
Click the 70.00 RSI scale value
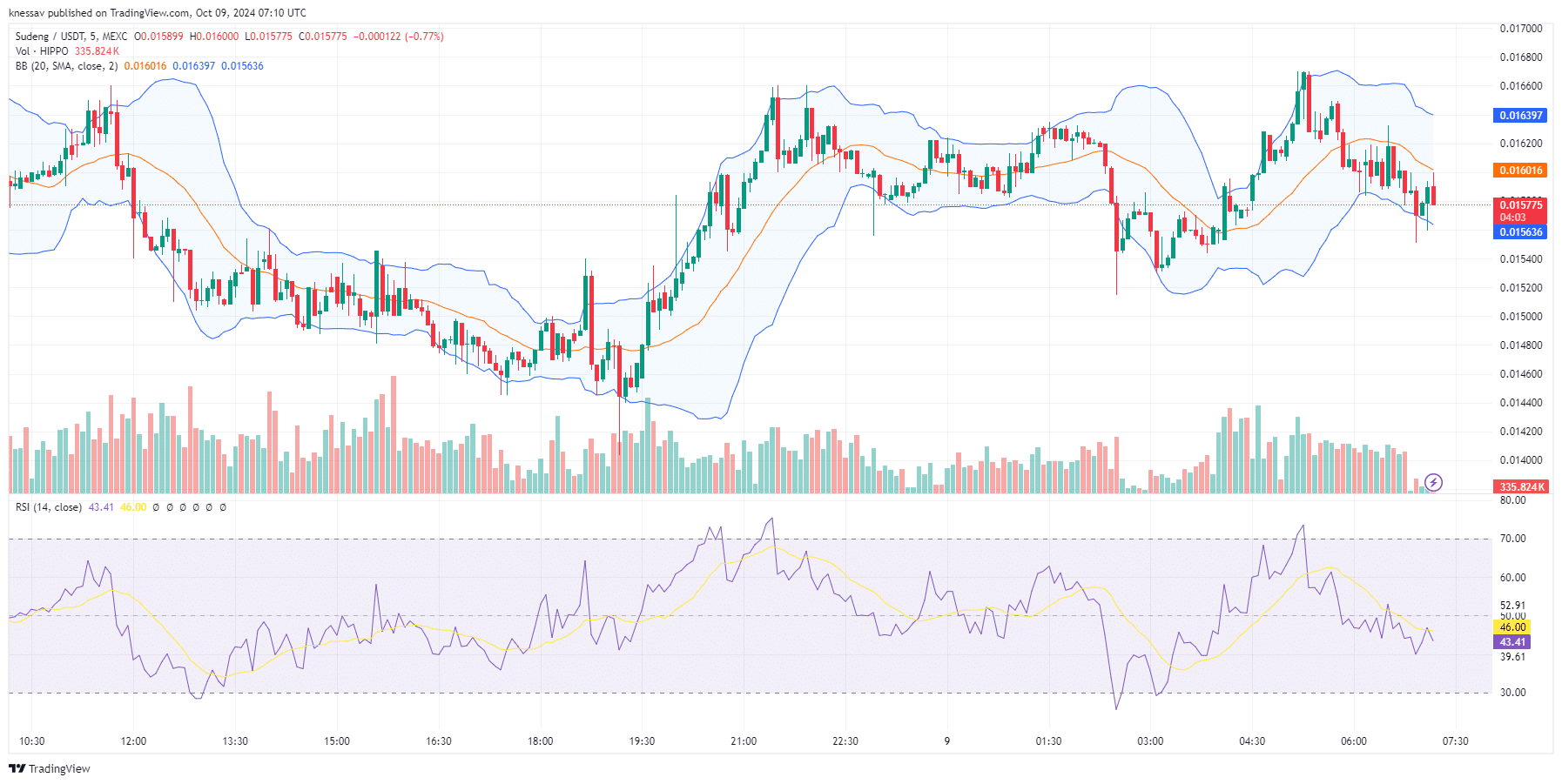point(1512,539)
